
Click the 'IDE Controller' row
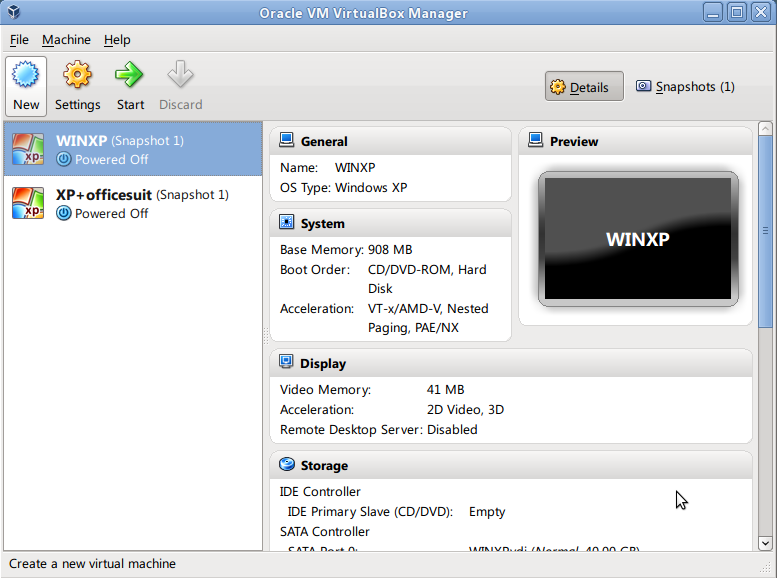(x=320, y=491)
